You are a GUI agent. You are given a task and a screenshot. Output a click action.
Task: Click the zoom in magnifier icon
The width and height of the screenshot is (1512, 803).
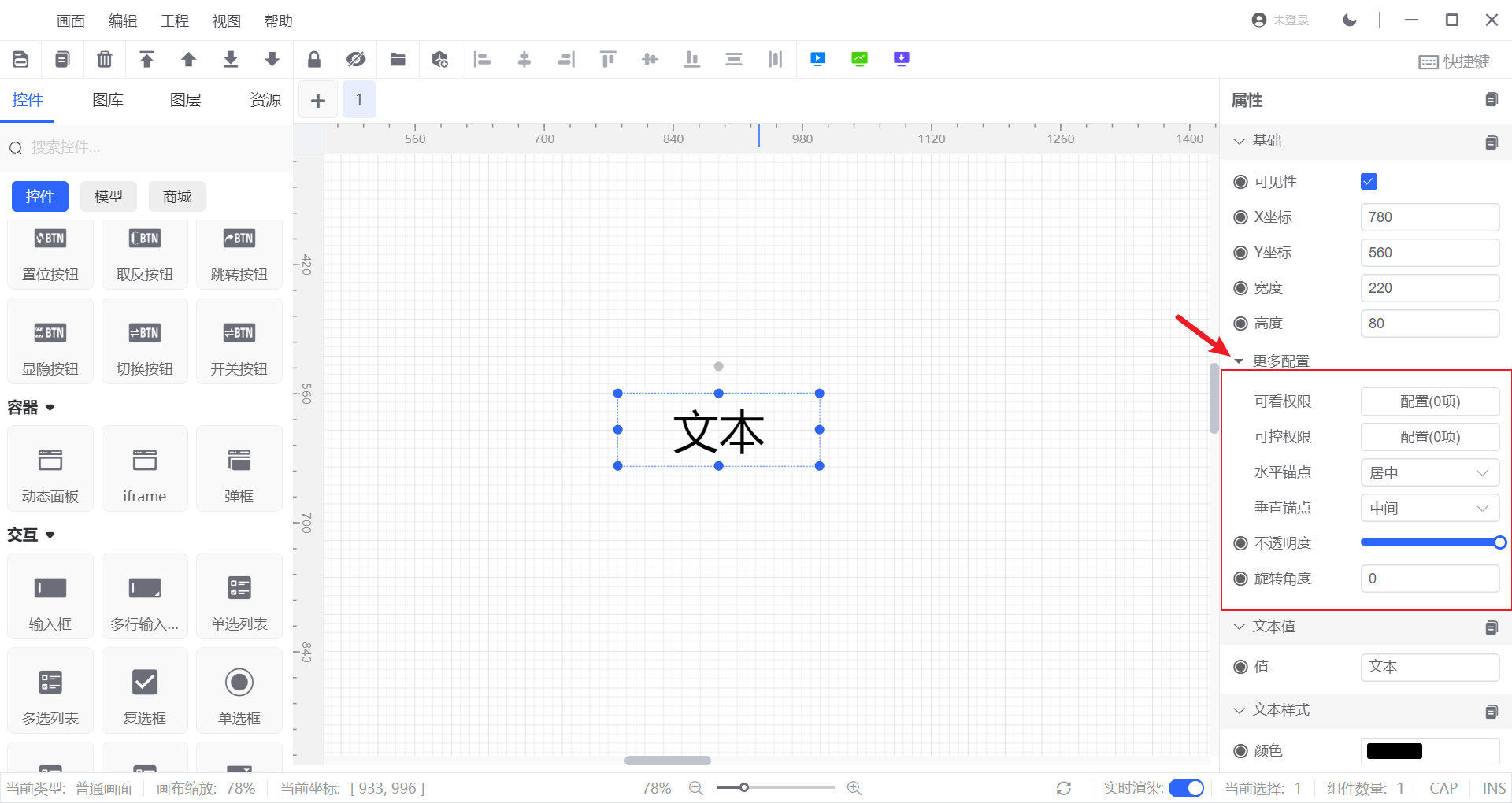click(x=854, y=788)
